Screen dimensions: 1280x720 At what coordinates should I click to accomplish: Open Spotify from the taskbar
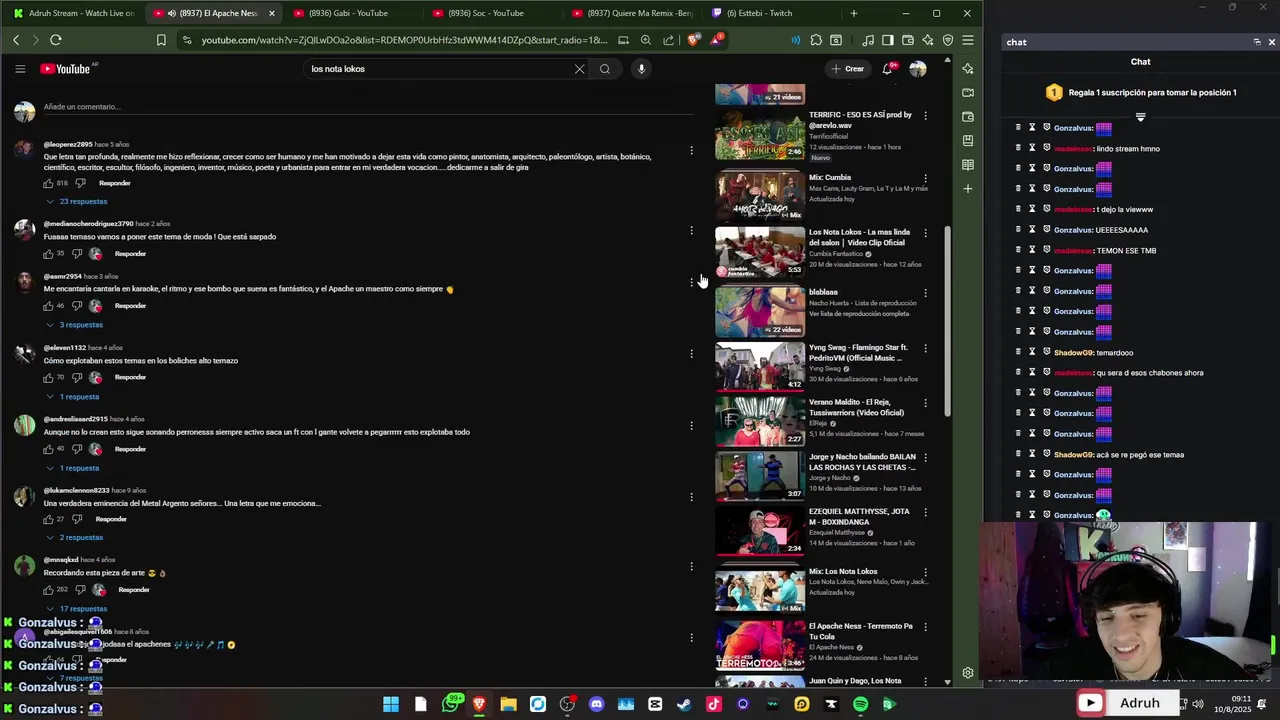click(860, 704)
